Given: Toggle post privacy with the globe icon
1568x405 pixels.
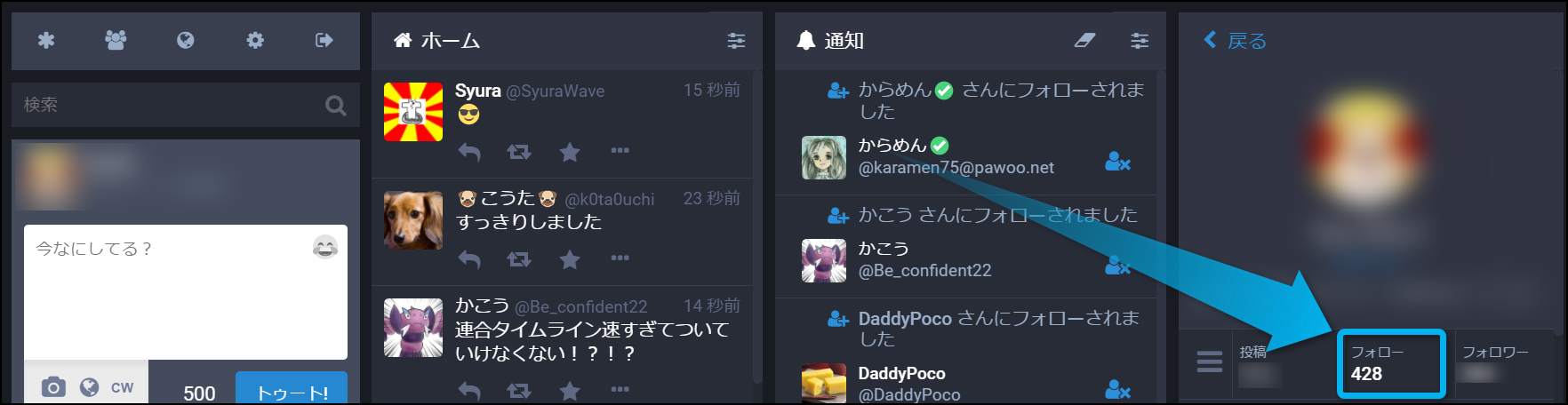Looking at the screenshot, I should pos(89,387).
